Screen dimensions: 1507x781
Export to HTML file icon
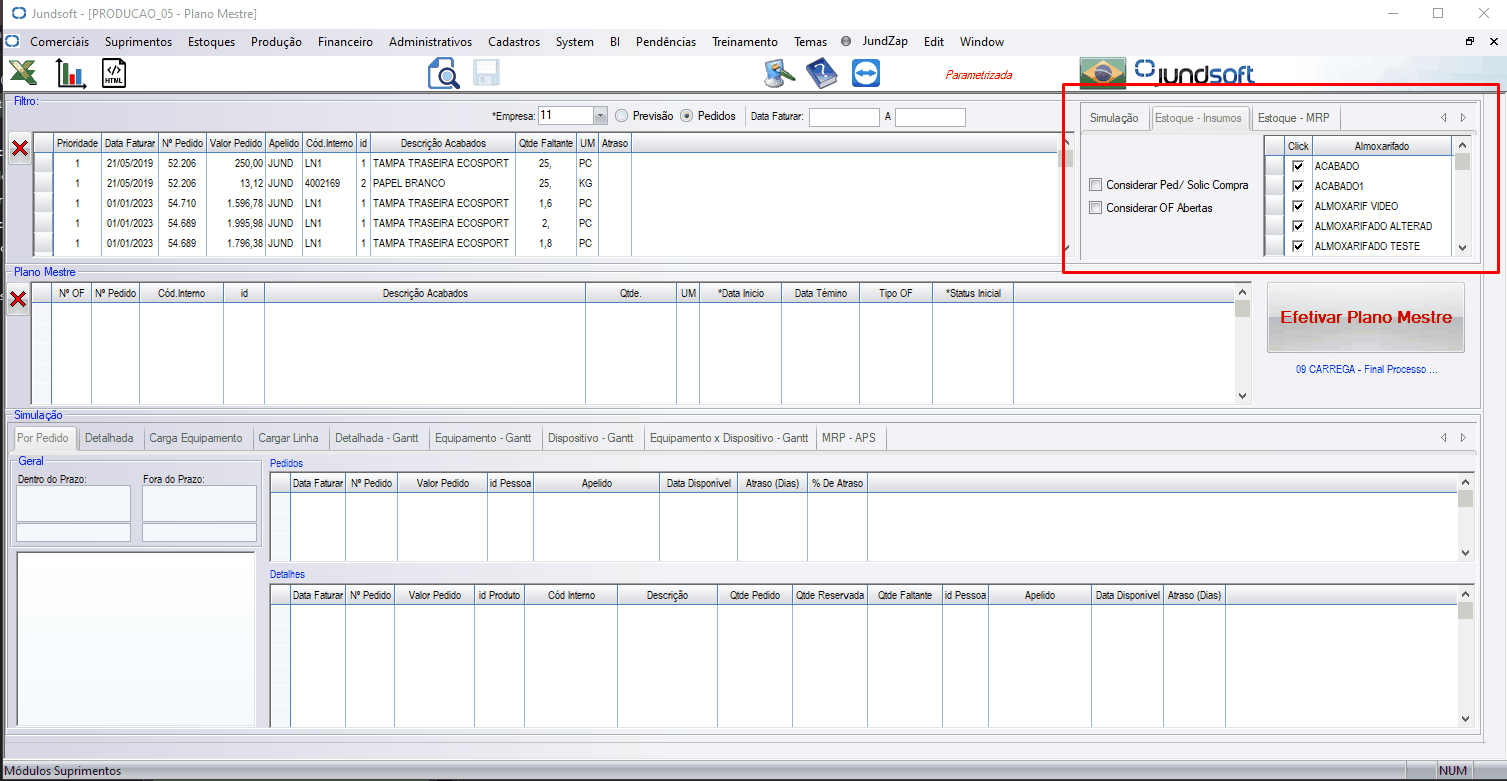coord(114,73)
